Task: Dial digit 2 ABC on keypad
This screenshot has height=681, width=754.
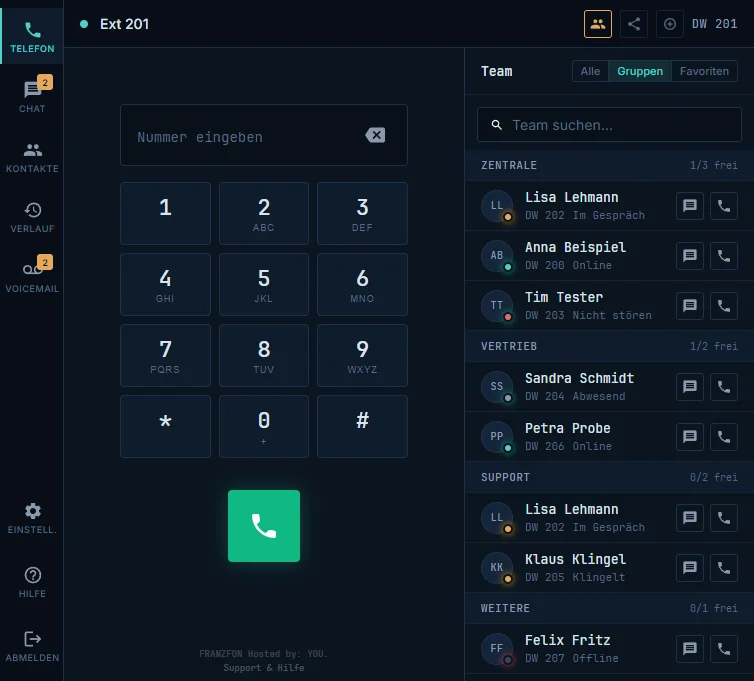Action: click(264, 214)
